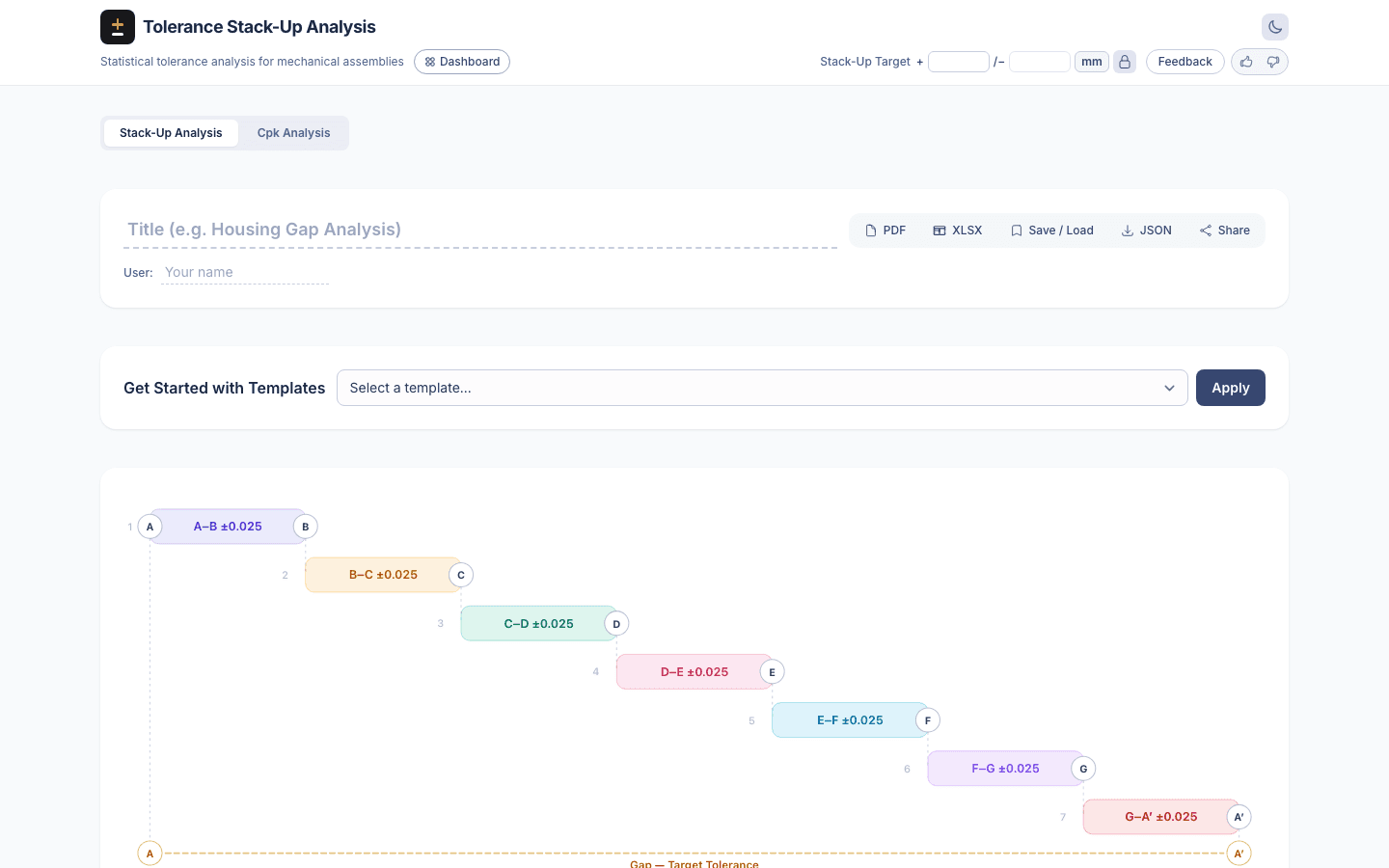The height and width of the screenshot is (868, 1389).
Task: Click the tolerance app logo icon
Action: (x=117, y=26)
